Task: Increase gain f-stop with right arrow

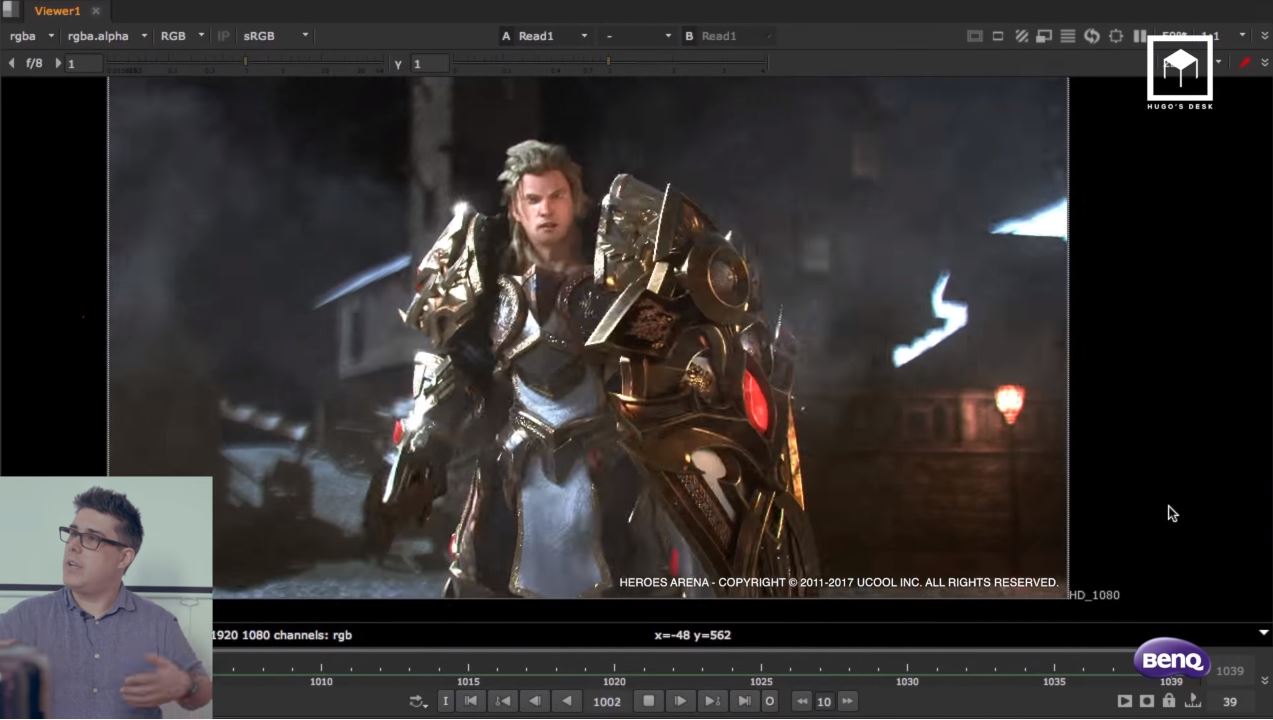Action: [x=58, y=63]
